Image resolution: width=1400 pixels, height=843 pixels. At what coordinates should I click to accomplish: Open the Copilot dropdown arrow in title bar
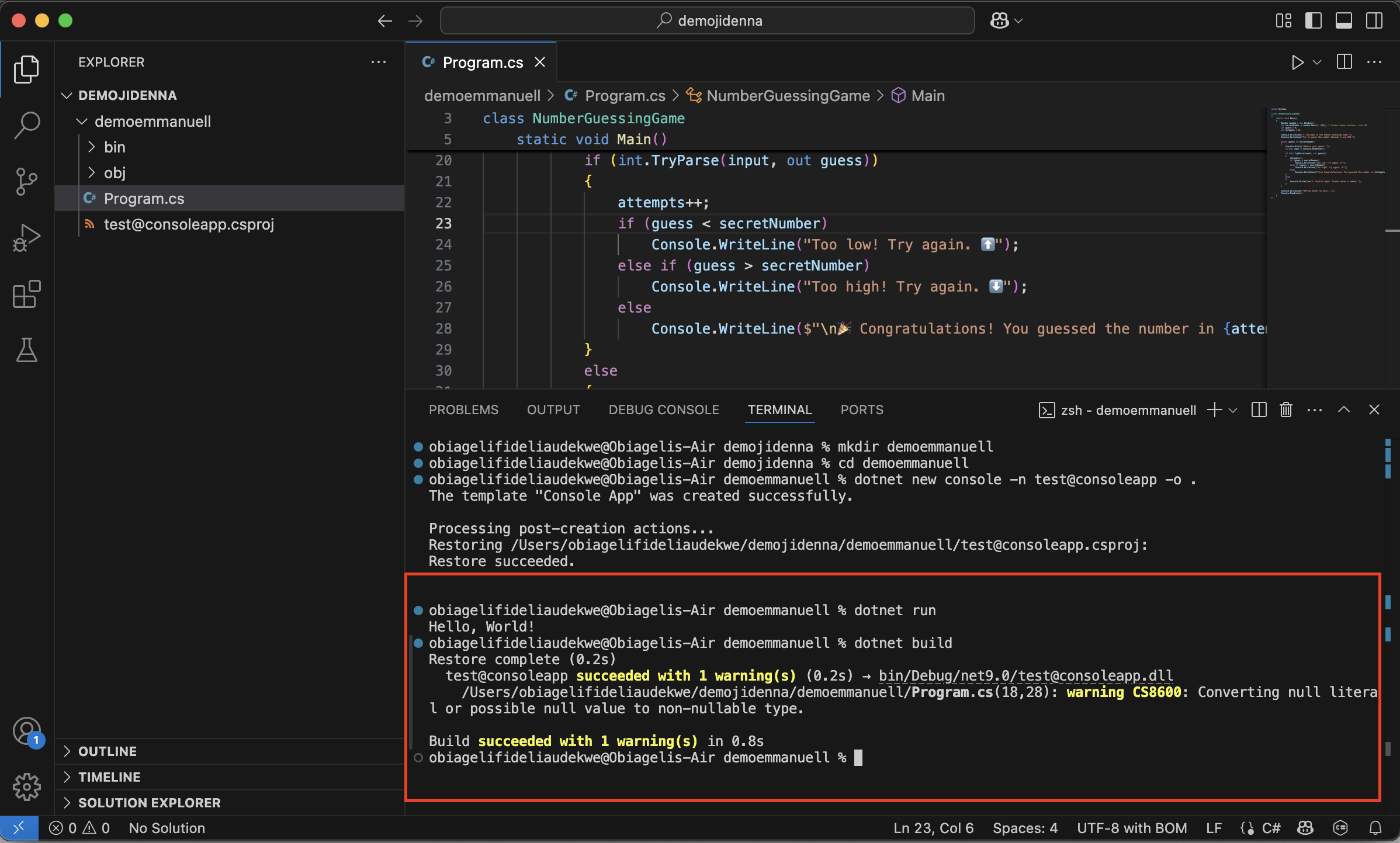[1018, 21]
